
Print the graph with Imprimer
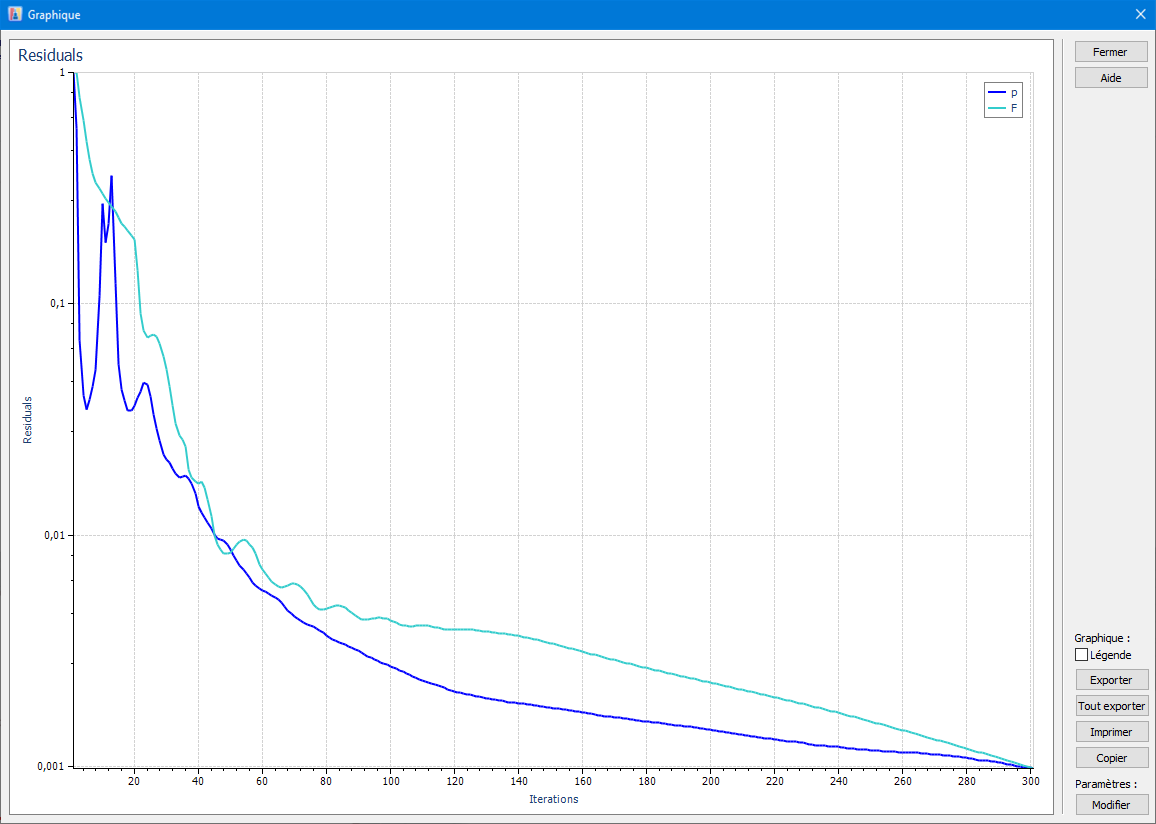pos(1111,732)
